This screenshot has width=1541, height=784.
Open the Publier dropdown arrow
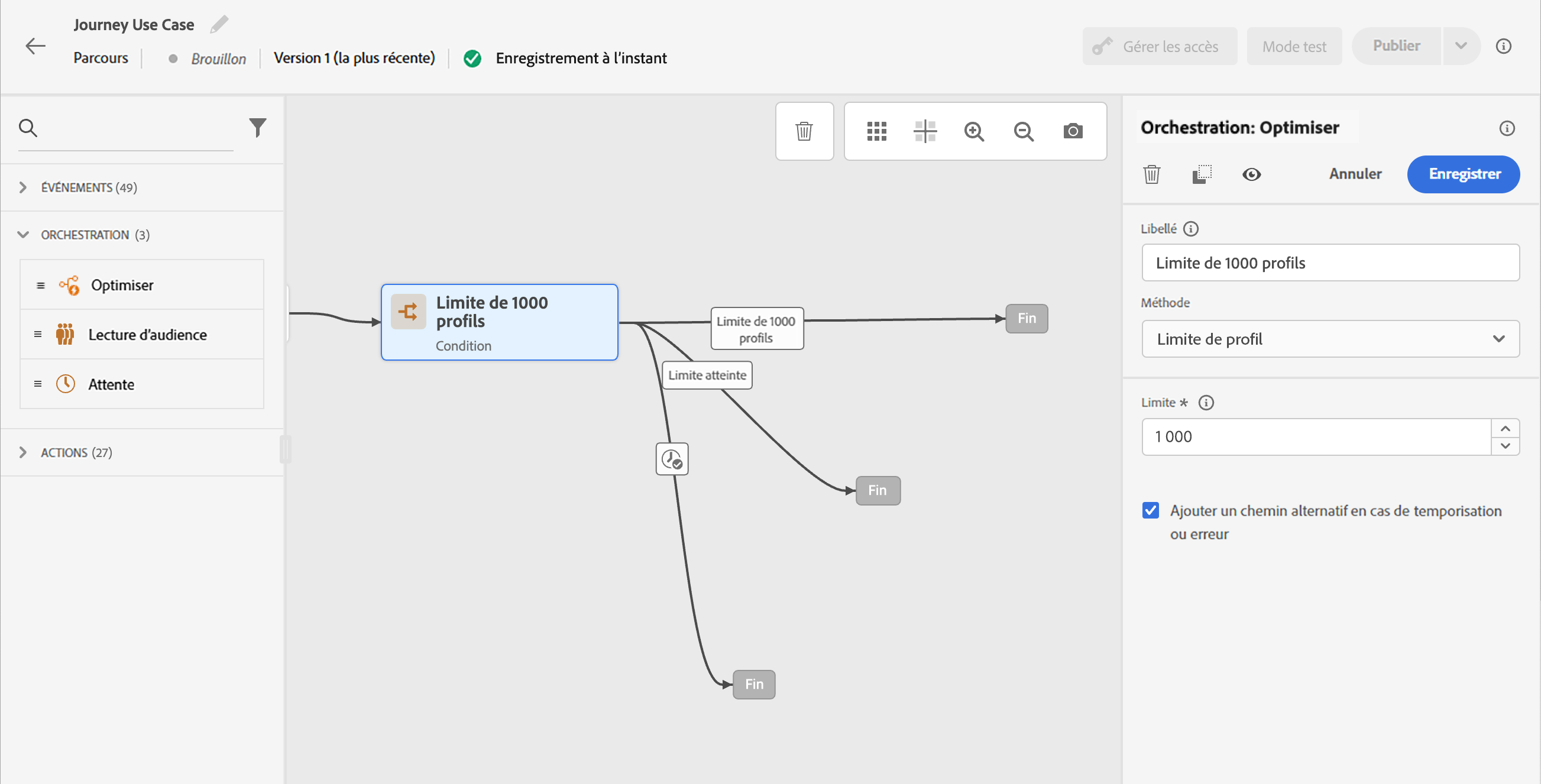[1461, 46]
